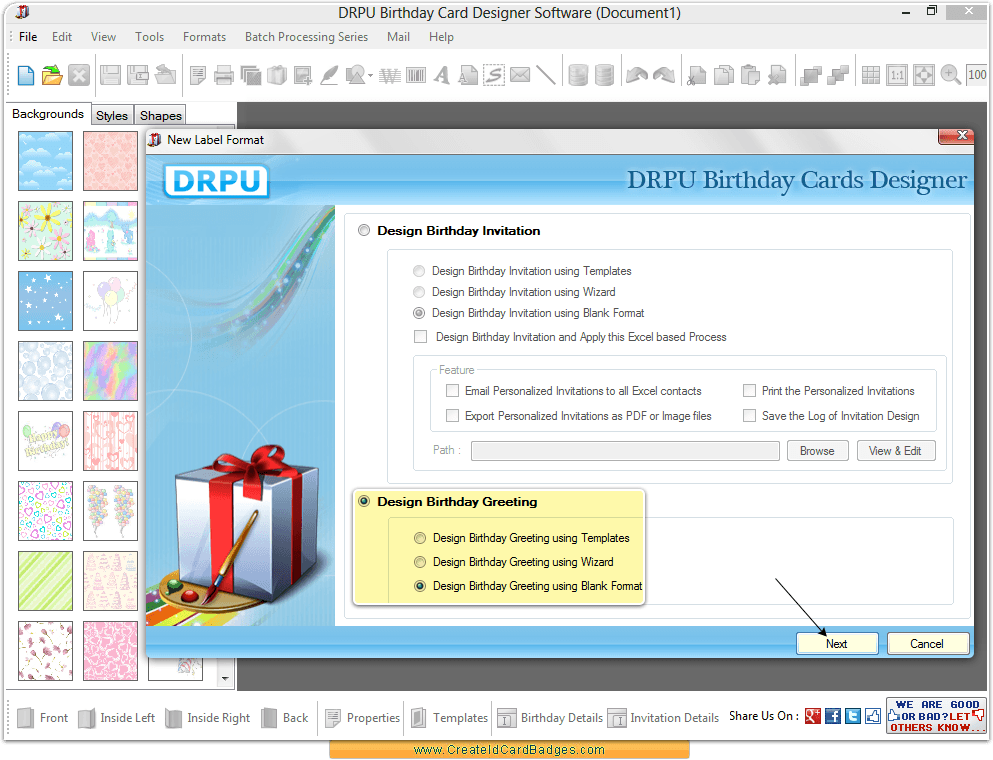Open the Edit menu
This screenshot has width=993, height=760.
click(x=62, y=37)
